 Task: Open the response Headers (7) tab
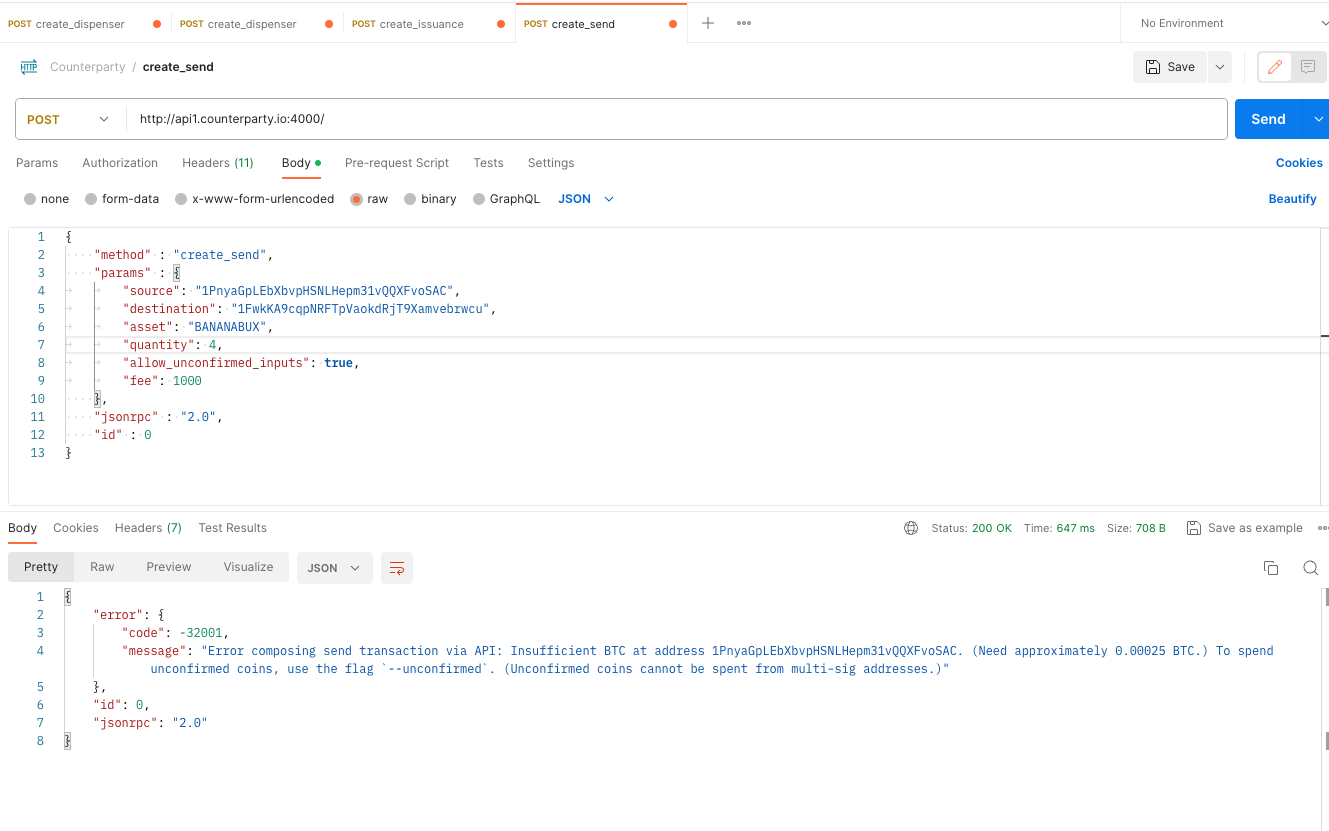tap(148, 528)
